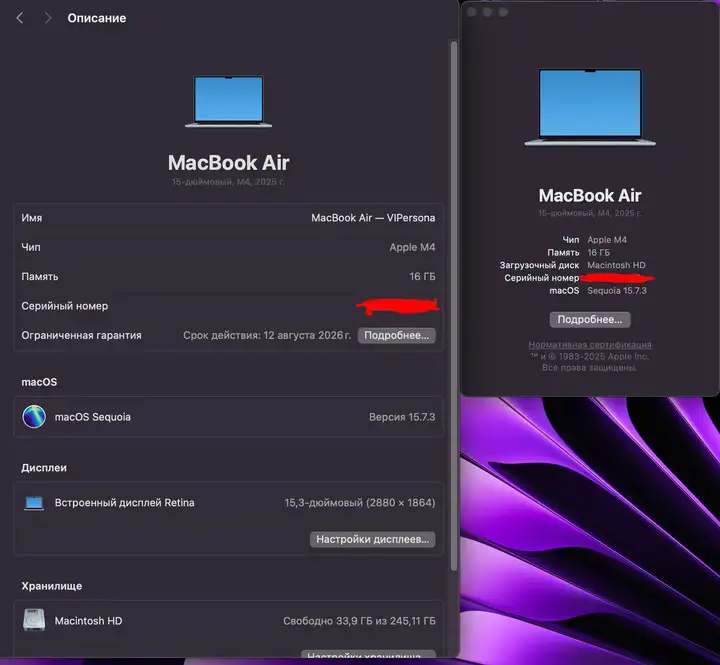Viewport: 720px width, 665px height.
Task: Click the MacBook Air laptop image in Описание
Action: 229,102
